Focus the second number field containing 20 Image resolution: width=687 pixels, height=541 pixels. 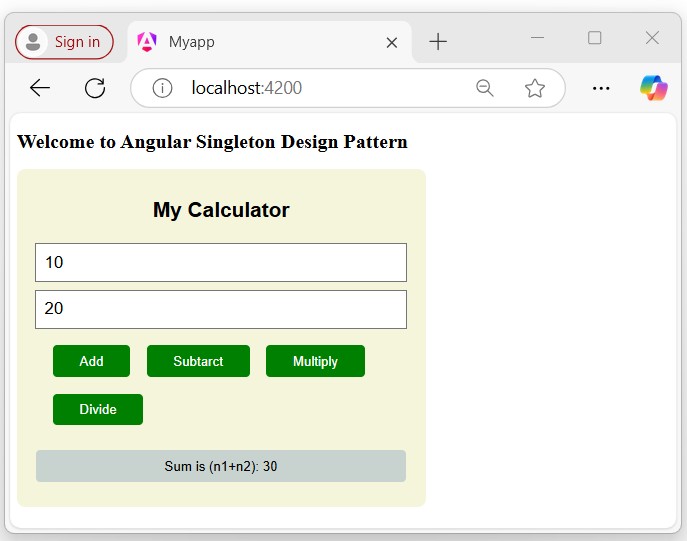(220, 309)
